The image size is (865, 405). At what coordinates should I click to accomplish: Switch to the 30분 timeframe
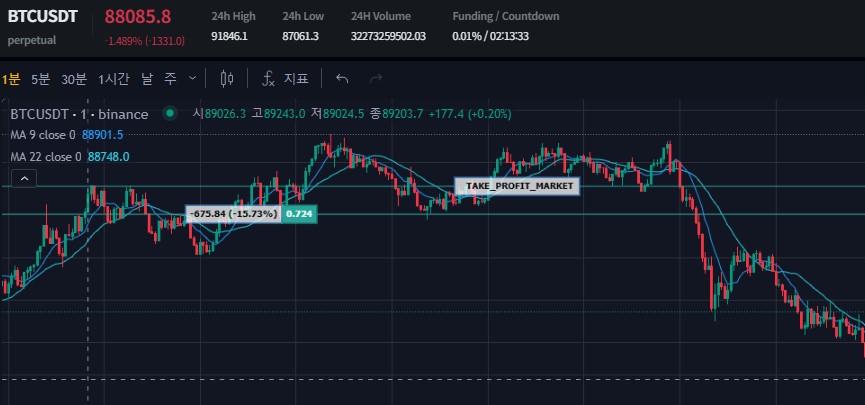click(x=74, y=79)
